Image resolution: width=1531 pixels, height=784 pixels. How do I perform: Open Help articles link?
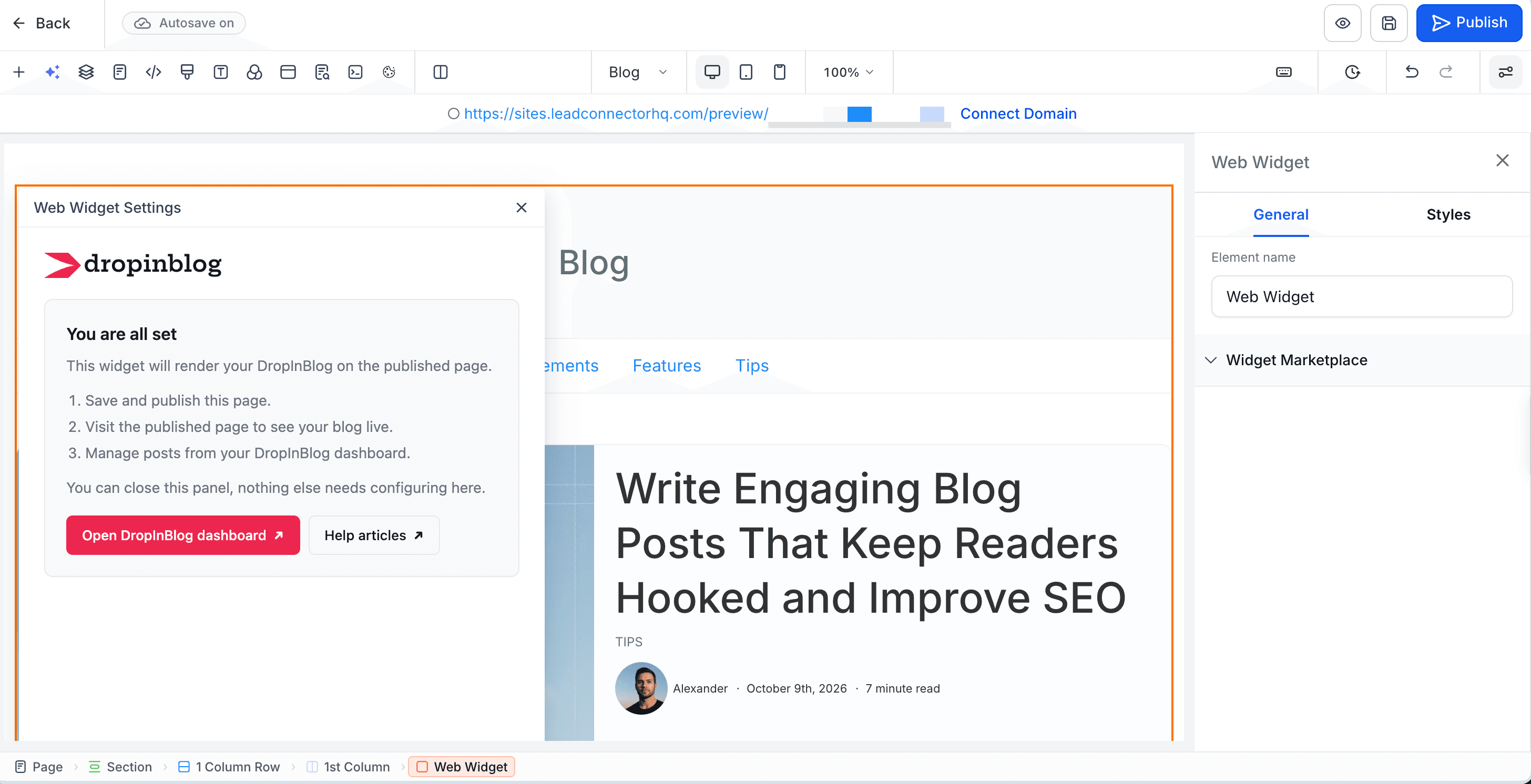pyautogui.click(x=374, y=535)
